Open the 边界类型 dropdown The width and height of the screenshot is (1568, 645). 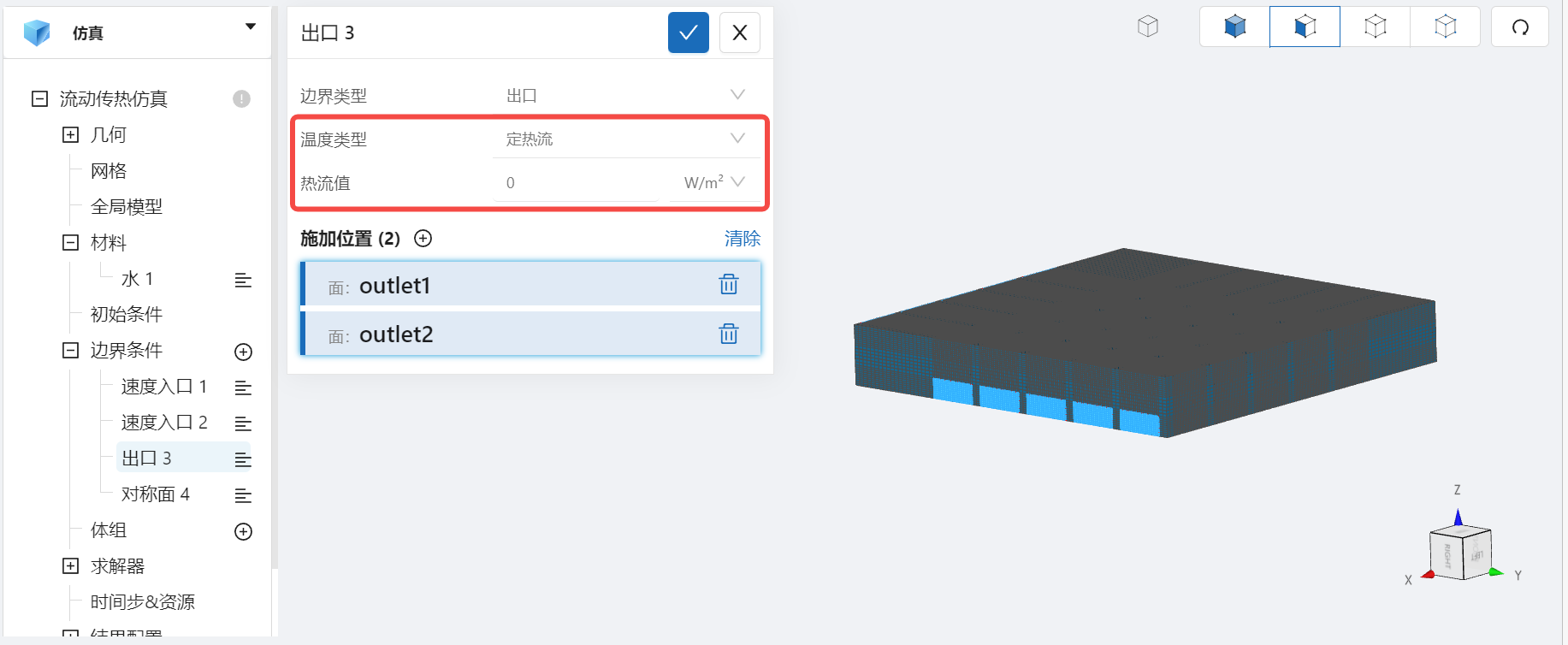[627, 95]
